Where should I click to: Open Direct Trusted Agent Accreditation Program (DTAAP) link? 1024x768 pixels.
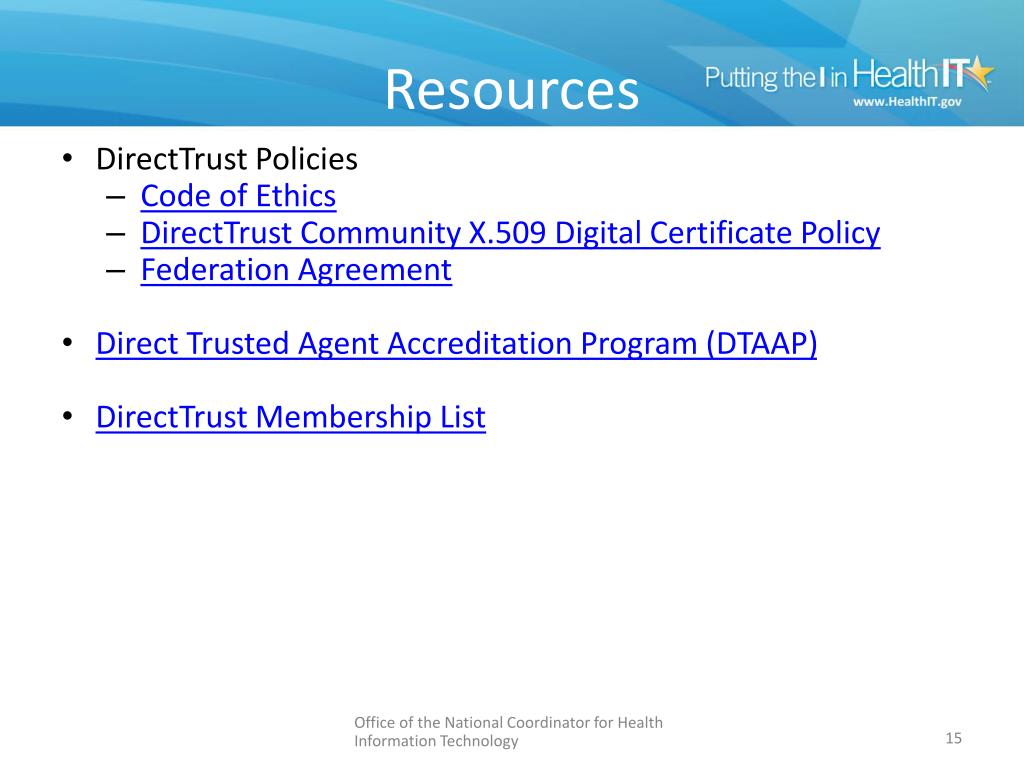(456, 344)
